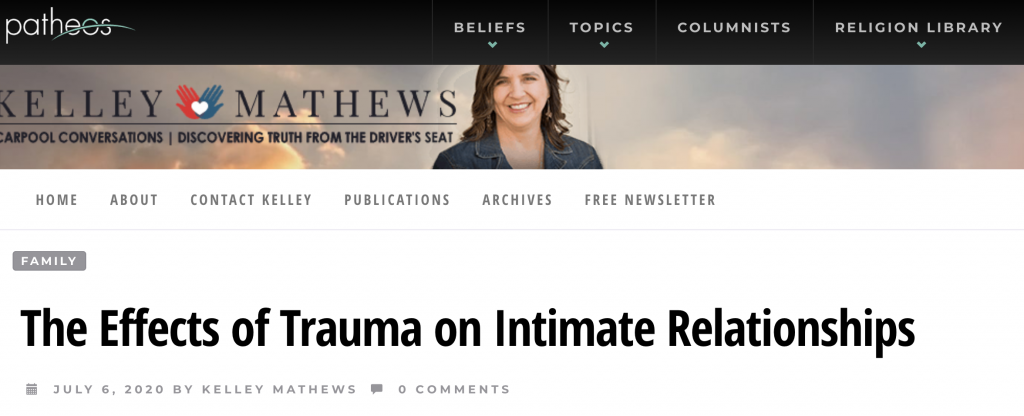Open the About page
Viewport: 1024px width, 416px height.
pyautogui.click(x=134, y=200)
